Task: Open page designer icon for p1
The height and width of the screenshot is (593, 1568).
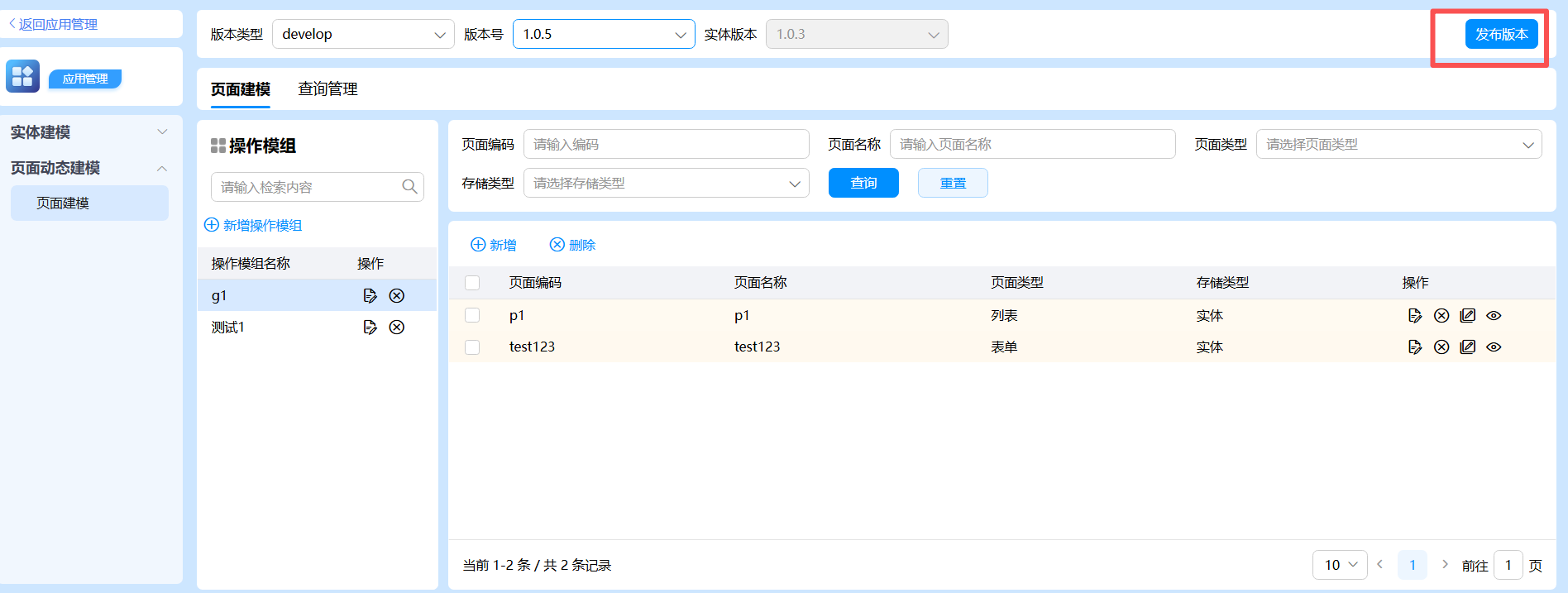Action: (1468, 316)
